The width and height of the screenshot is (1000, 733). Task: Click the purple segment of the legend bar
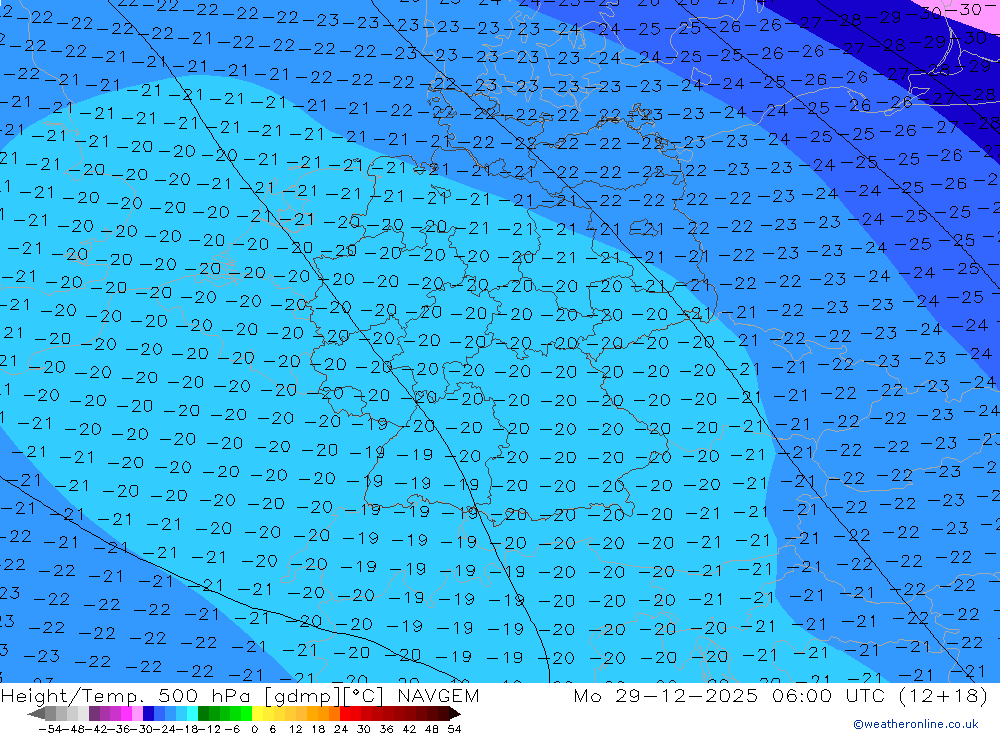pos(105,714)
